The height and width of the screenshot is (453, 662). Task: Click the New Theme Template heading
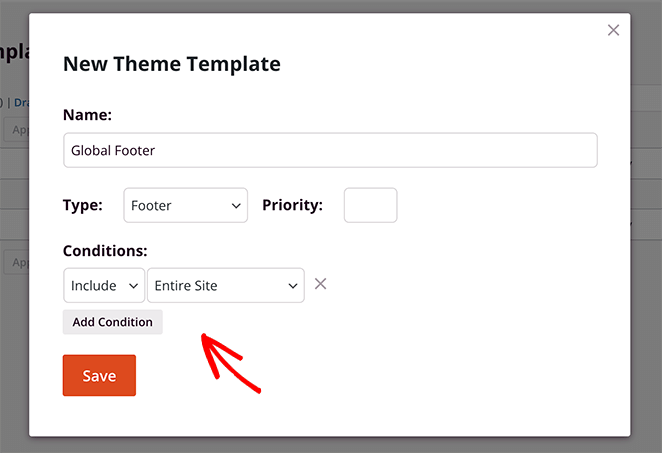coord(171,64)
